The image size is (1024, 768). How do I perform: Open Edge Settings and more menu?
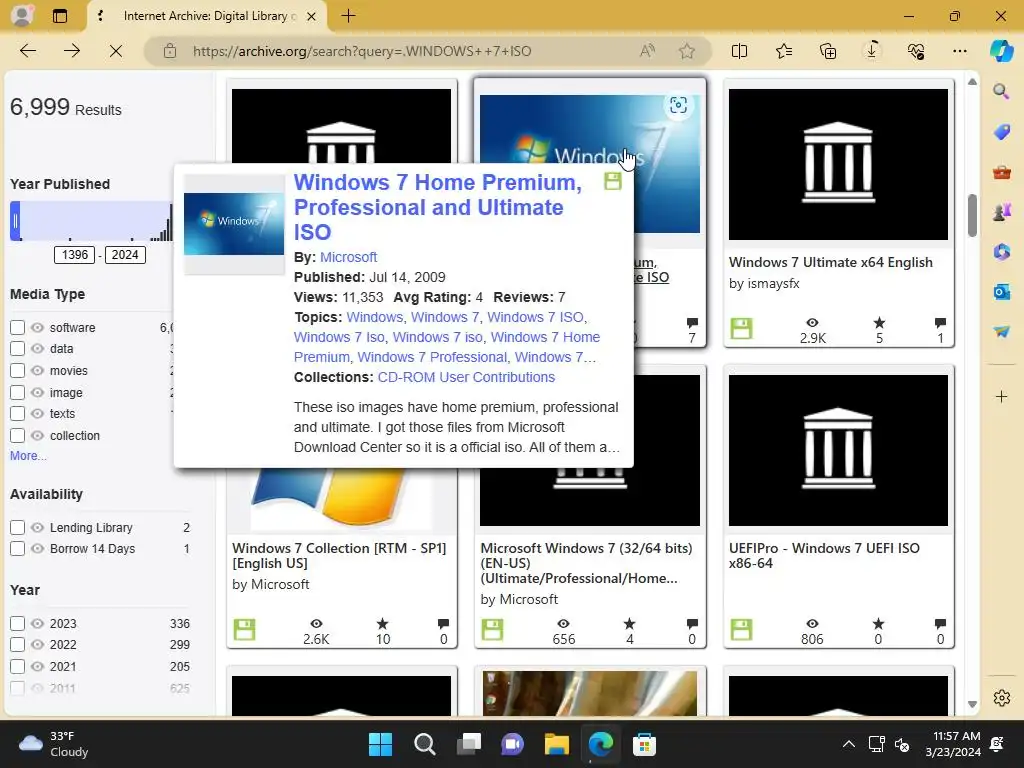(959, 51)
